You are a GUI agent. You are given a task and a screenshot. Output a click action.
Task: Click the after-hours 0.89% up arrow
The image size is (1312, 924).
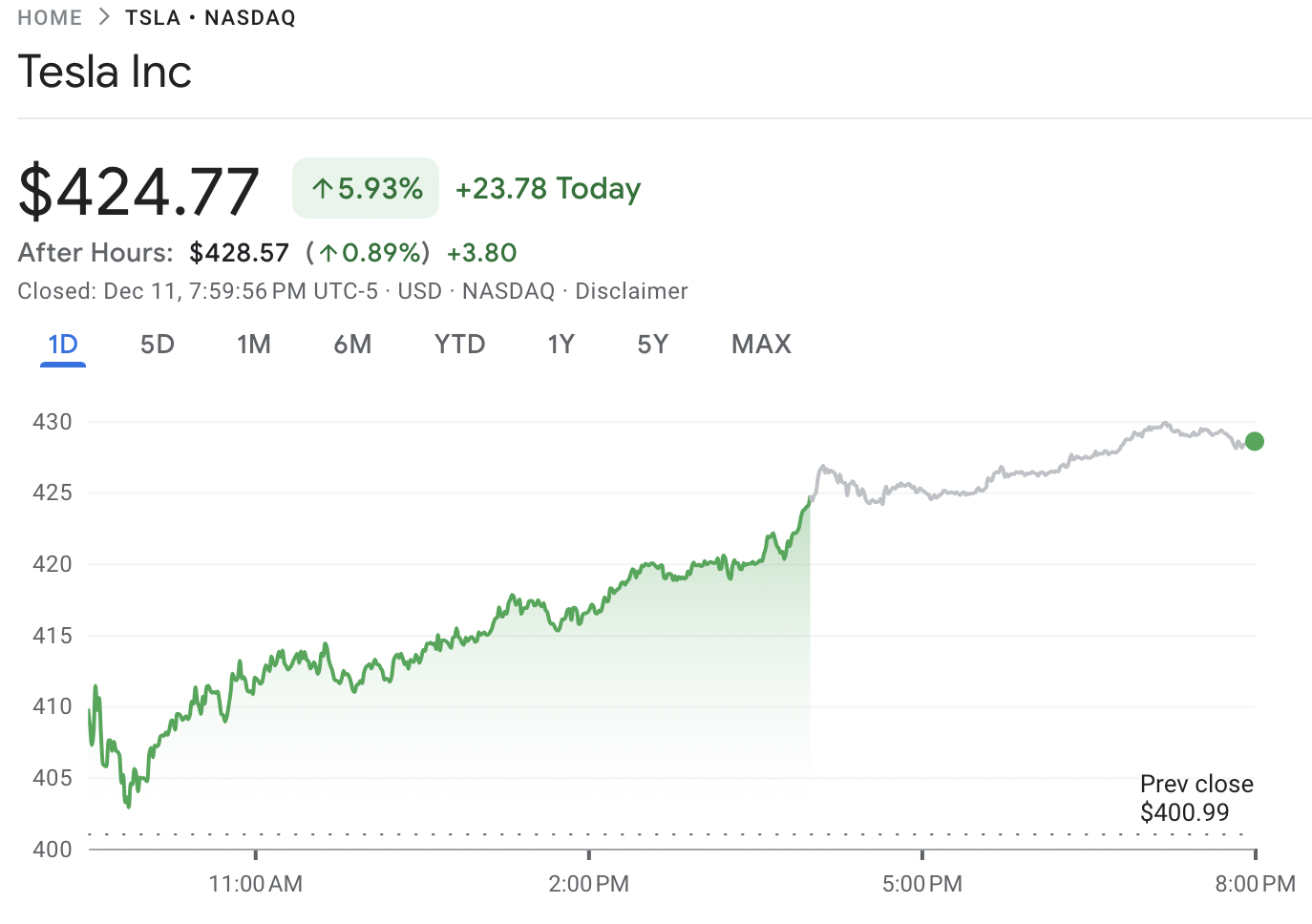coord(328,253)
